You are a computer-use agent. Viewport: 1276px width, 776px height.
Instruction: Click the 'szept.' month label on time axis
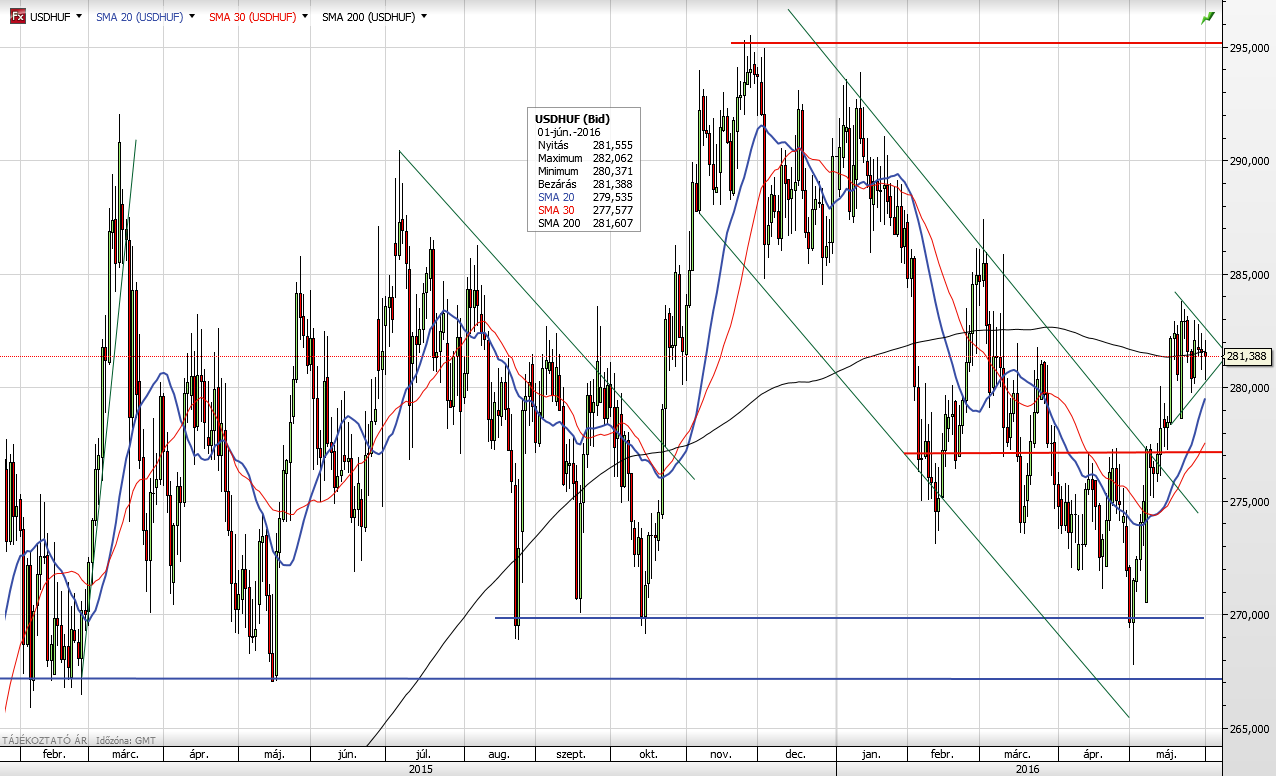570,754
